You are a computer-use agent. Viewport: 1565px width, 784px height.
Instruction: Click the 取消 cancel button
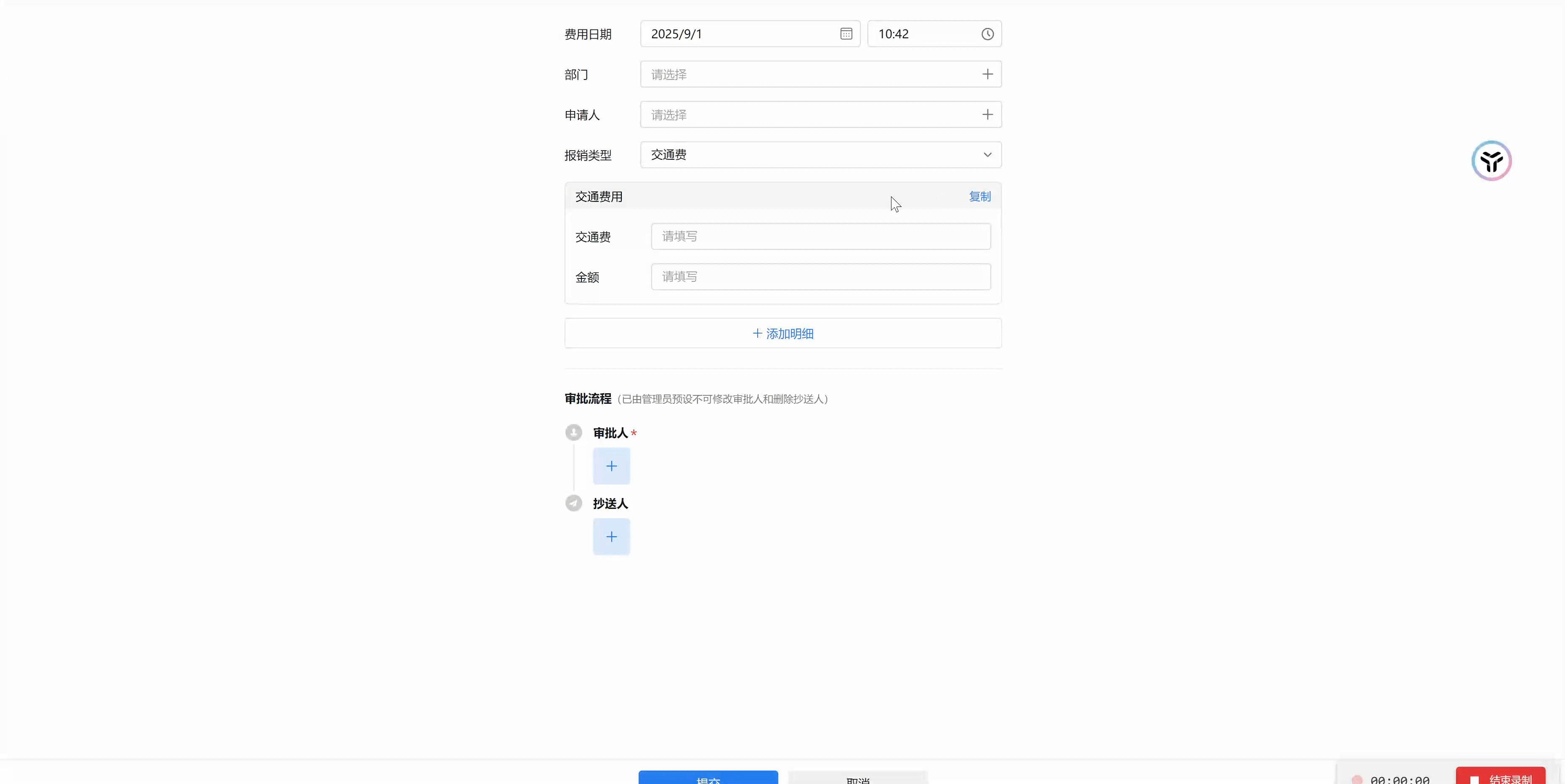(x=857, y=779)
